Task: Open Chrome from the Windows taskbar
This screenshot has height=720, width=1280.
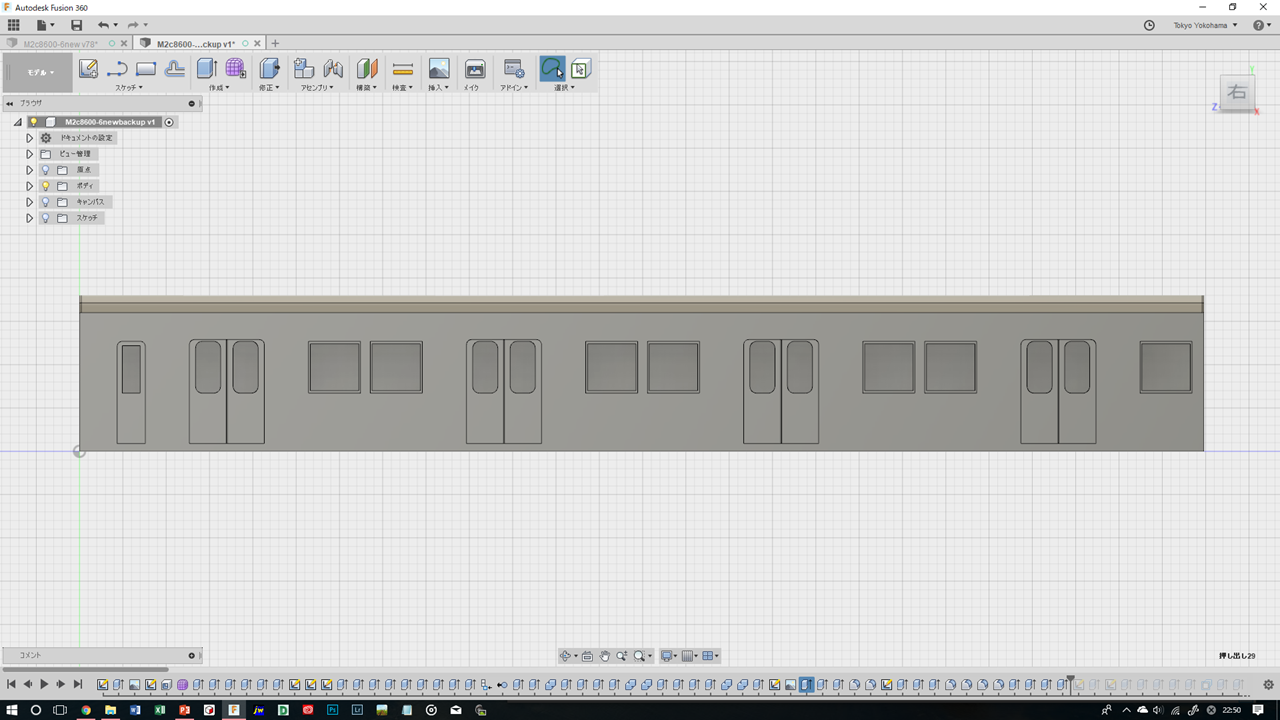Action: coord(86,710)
